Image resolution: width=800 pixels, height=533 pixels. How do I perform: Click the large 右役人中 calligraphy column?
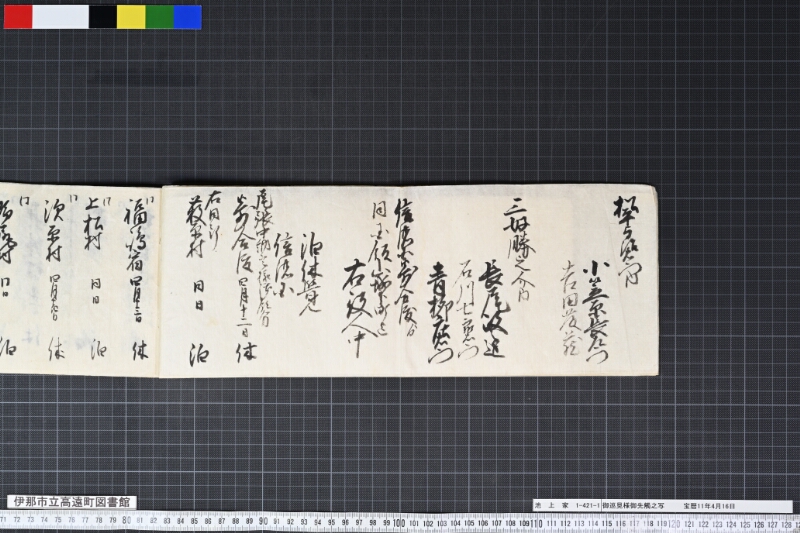point(360,307)
